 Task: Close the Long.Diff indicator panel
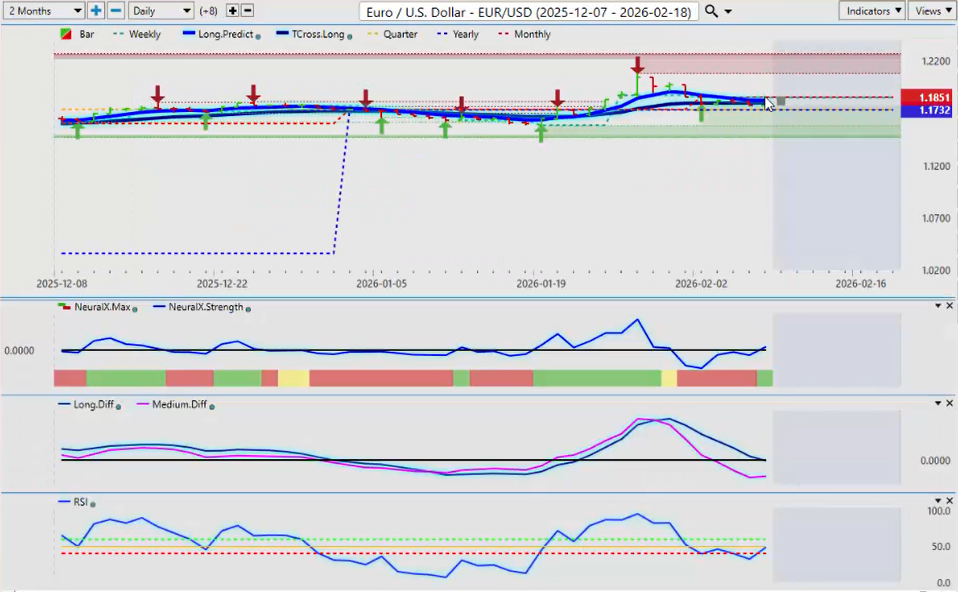[x=949, y=403]
